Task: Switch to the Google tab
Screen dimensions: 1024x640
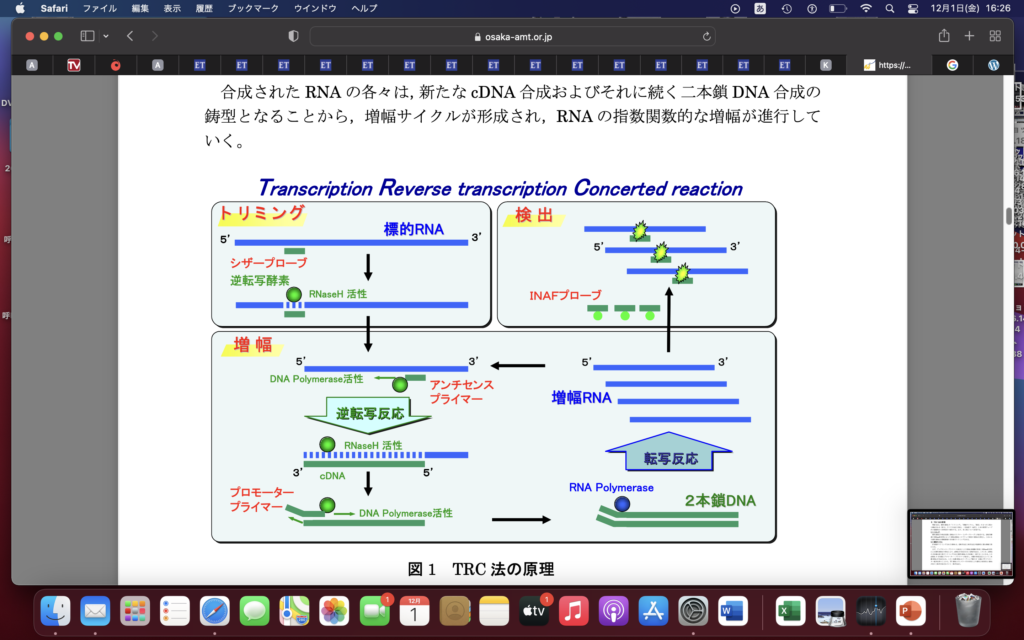Action: click(x=952, y=65)
